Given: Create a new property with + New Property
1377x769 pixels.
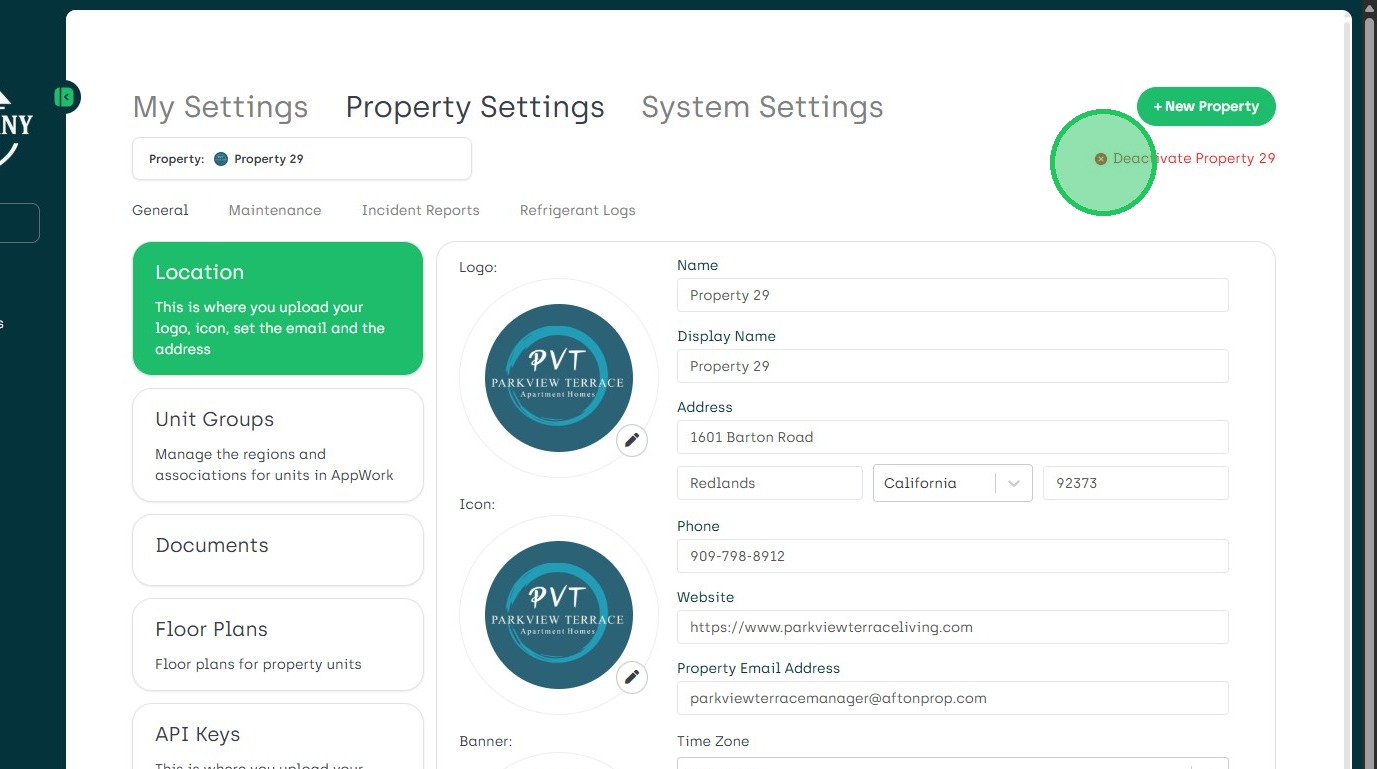Looking at the screenshot, I should point(1206,106).
